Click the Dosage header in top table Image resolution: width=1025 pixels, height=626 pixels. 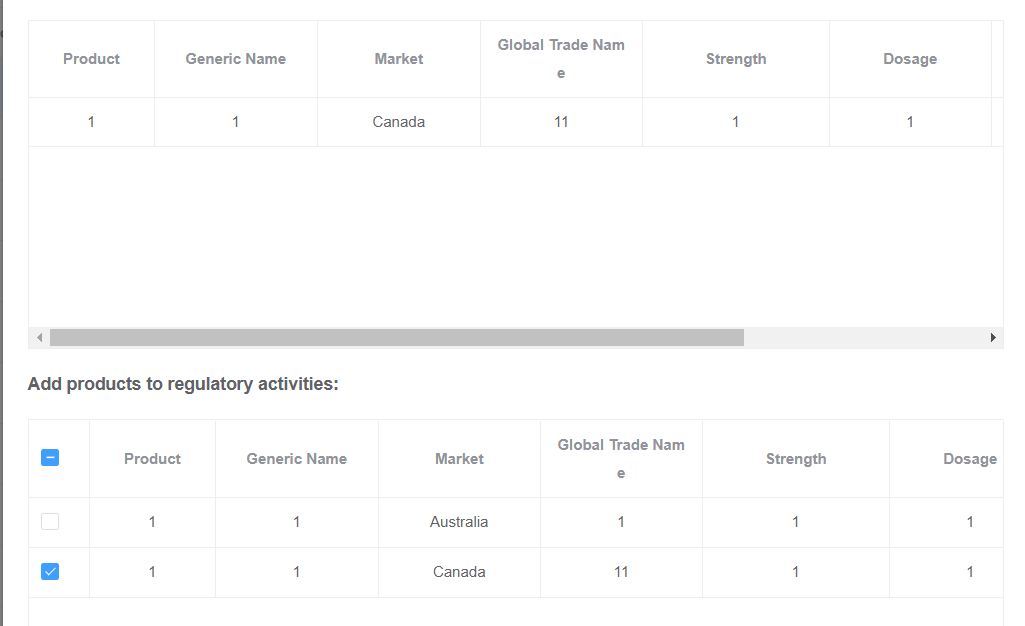point(910,59)
